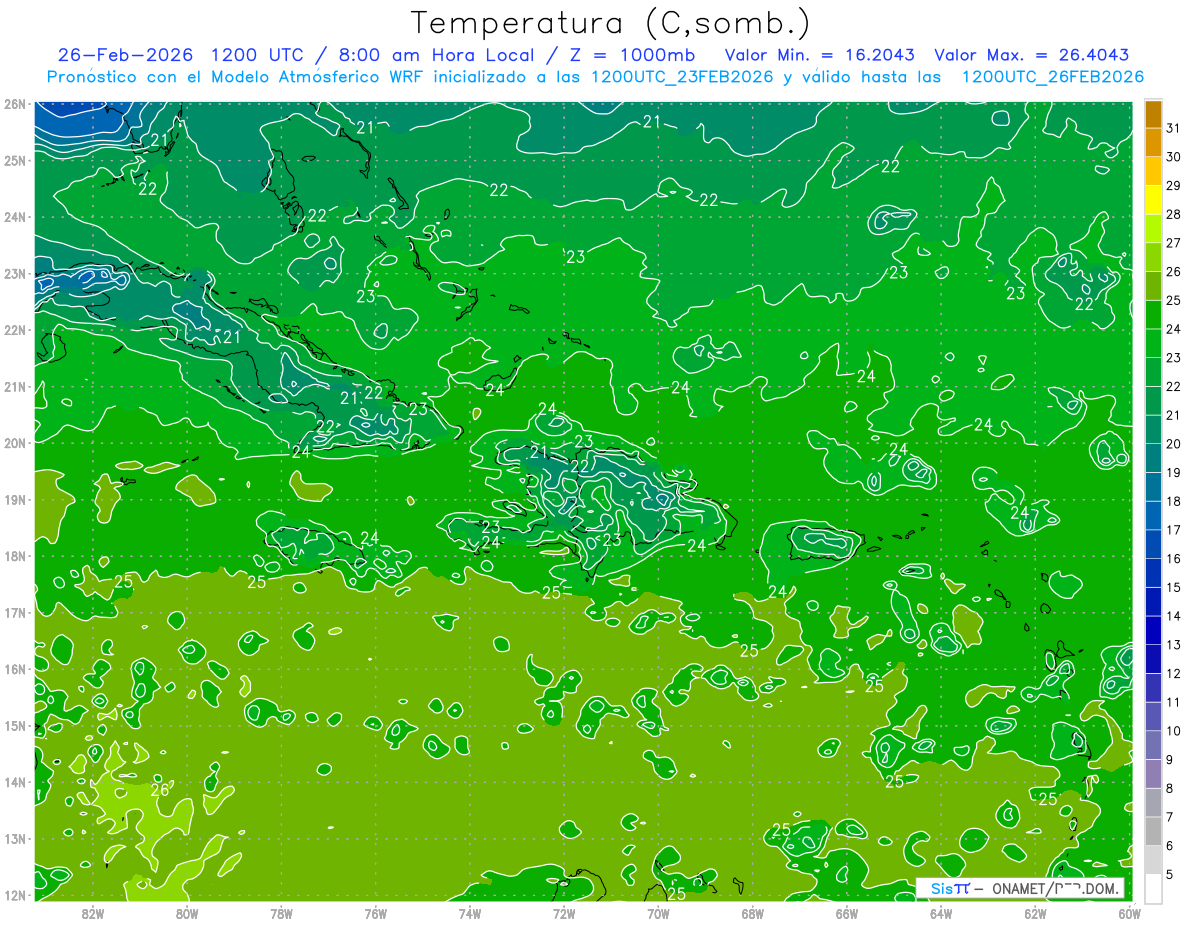Click the "Valor Max. = 26.4043" text
This screenshot has height=927, width=1200.
[1031, 55]
